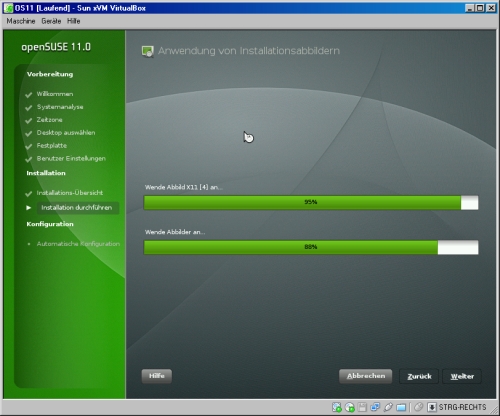Select the Benutzer Einstellungen step
Viewport: 500px width, 416px height.
pos(71,159)
